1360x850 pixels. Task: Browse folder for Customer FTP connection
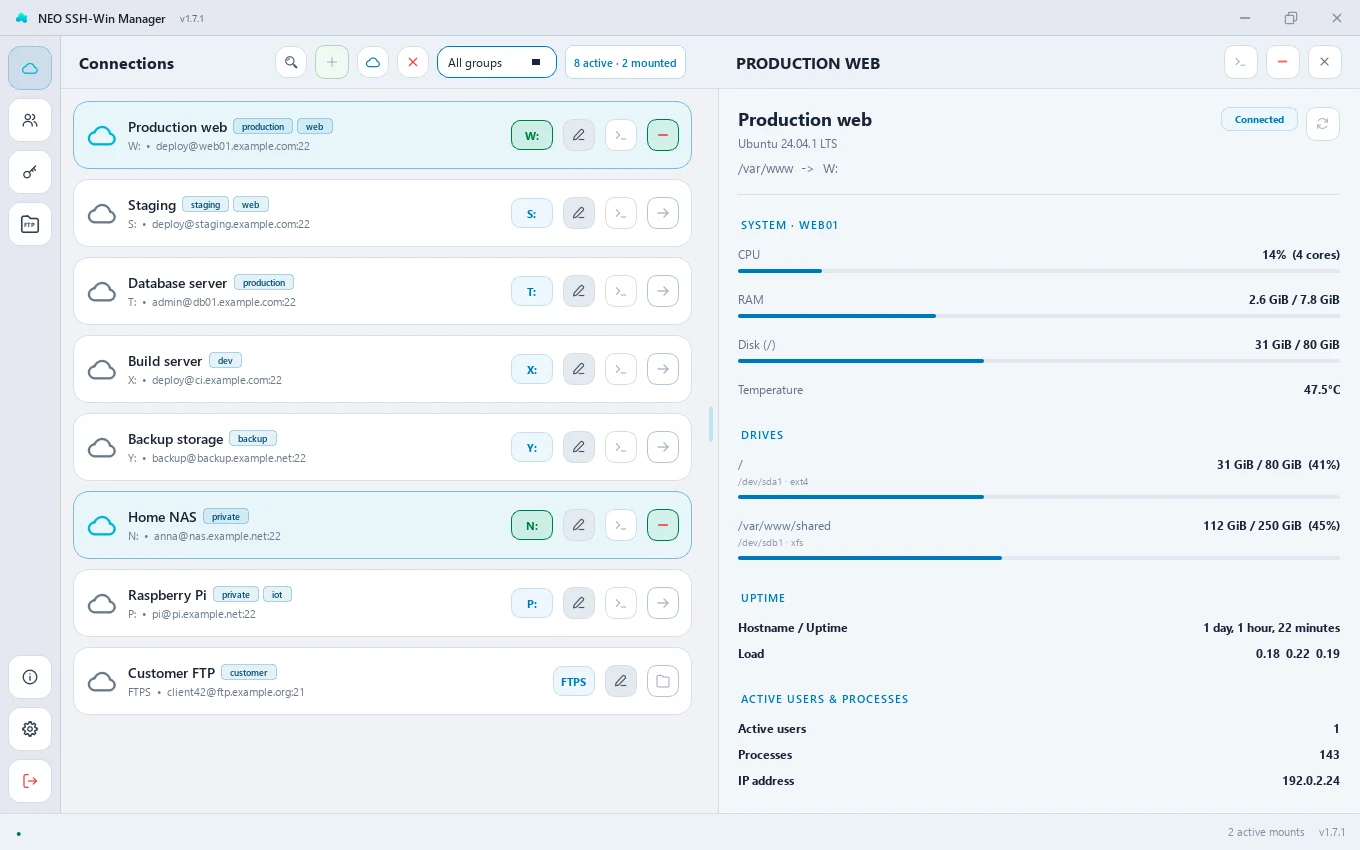(x=663, y=681)
